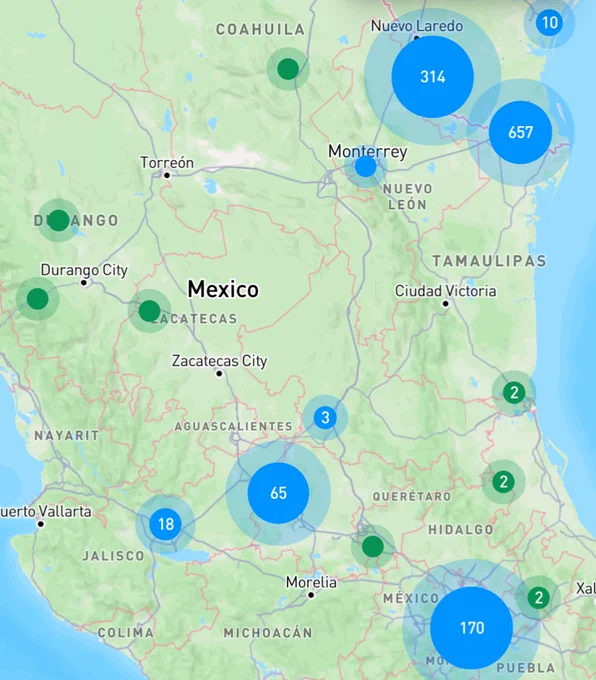Click the green marker over Durango label
This screenshot has height=680, width=596.
59,220
